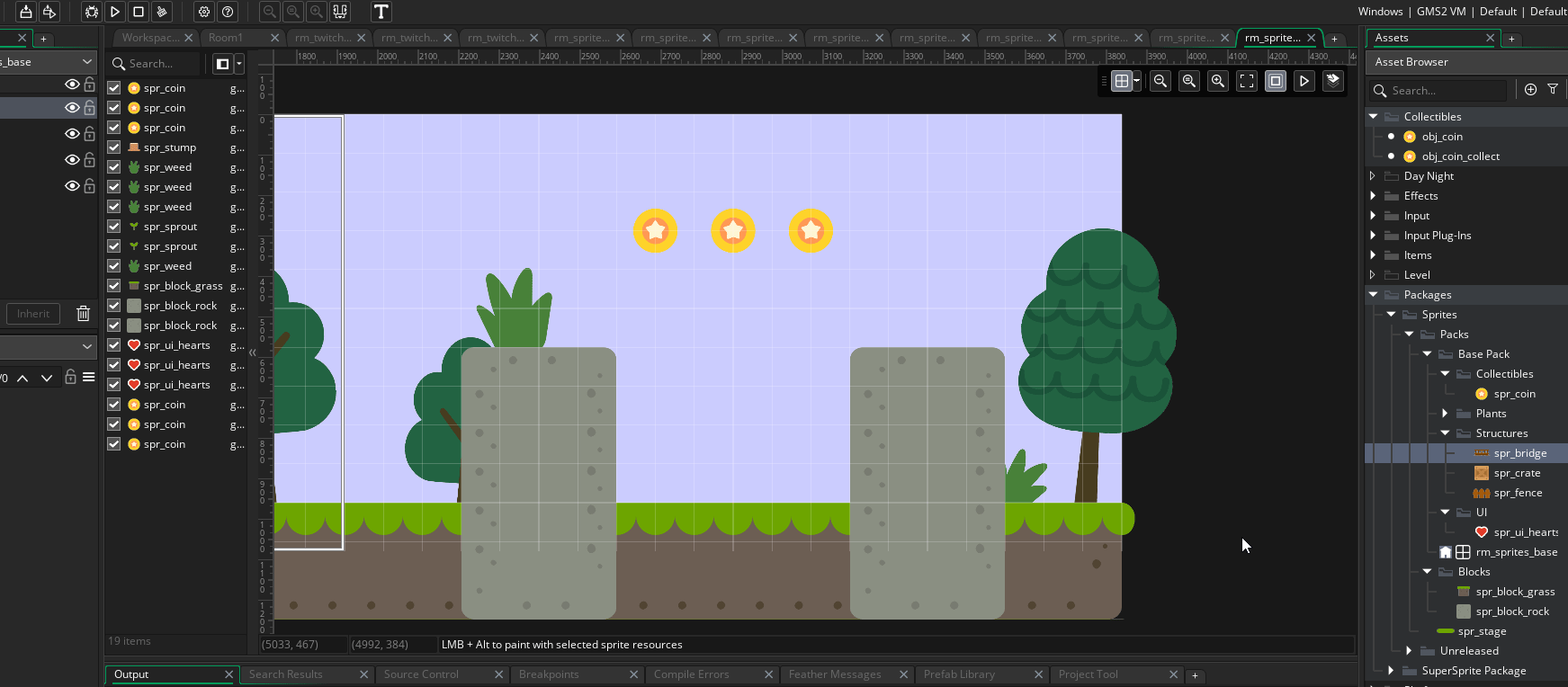Expand the Day Night folder
Image resolution: width=1568 pixels, height=687 pixels.
(1373, 176)
